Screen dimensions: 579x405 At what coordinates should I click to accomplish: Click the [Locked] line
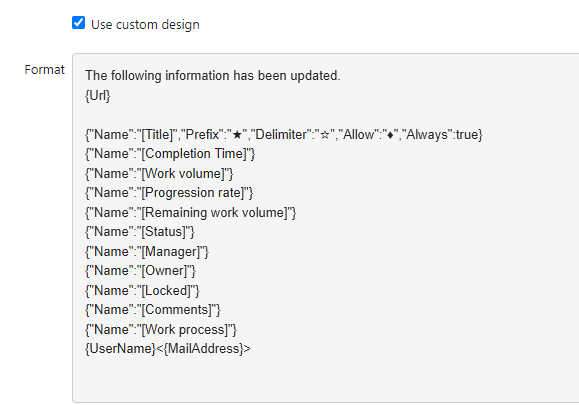(142, 291)
